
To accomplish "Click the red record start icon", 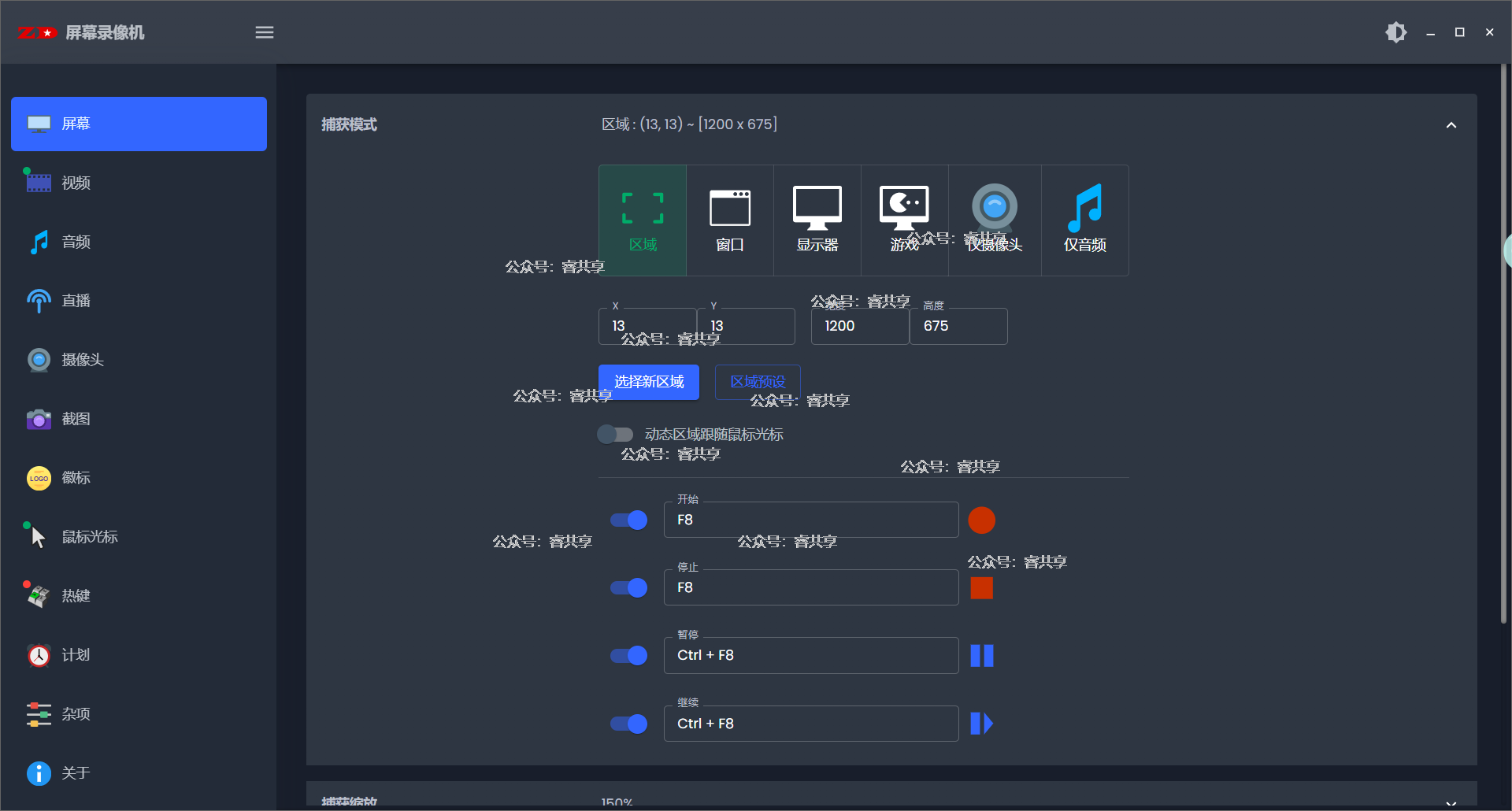I will tap(981, 520).
